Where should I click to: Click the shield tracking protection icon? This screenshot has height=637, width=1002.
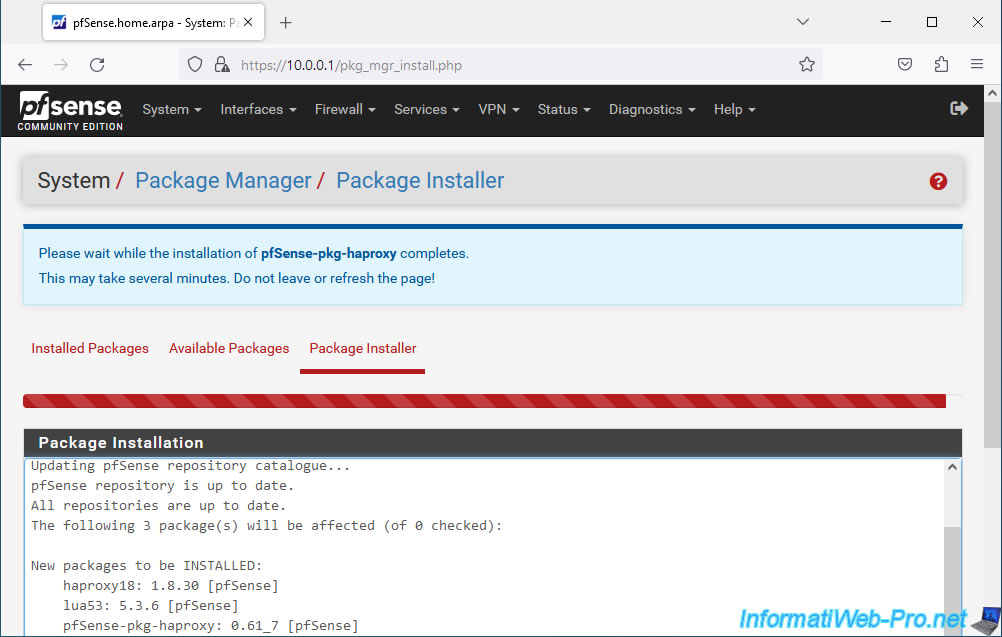195,65
